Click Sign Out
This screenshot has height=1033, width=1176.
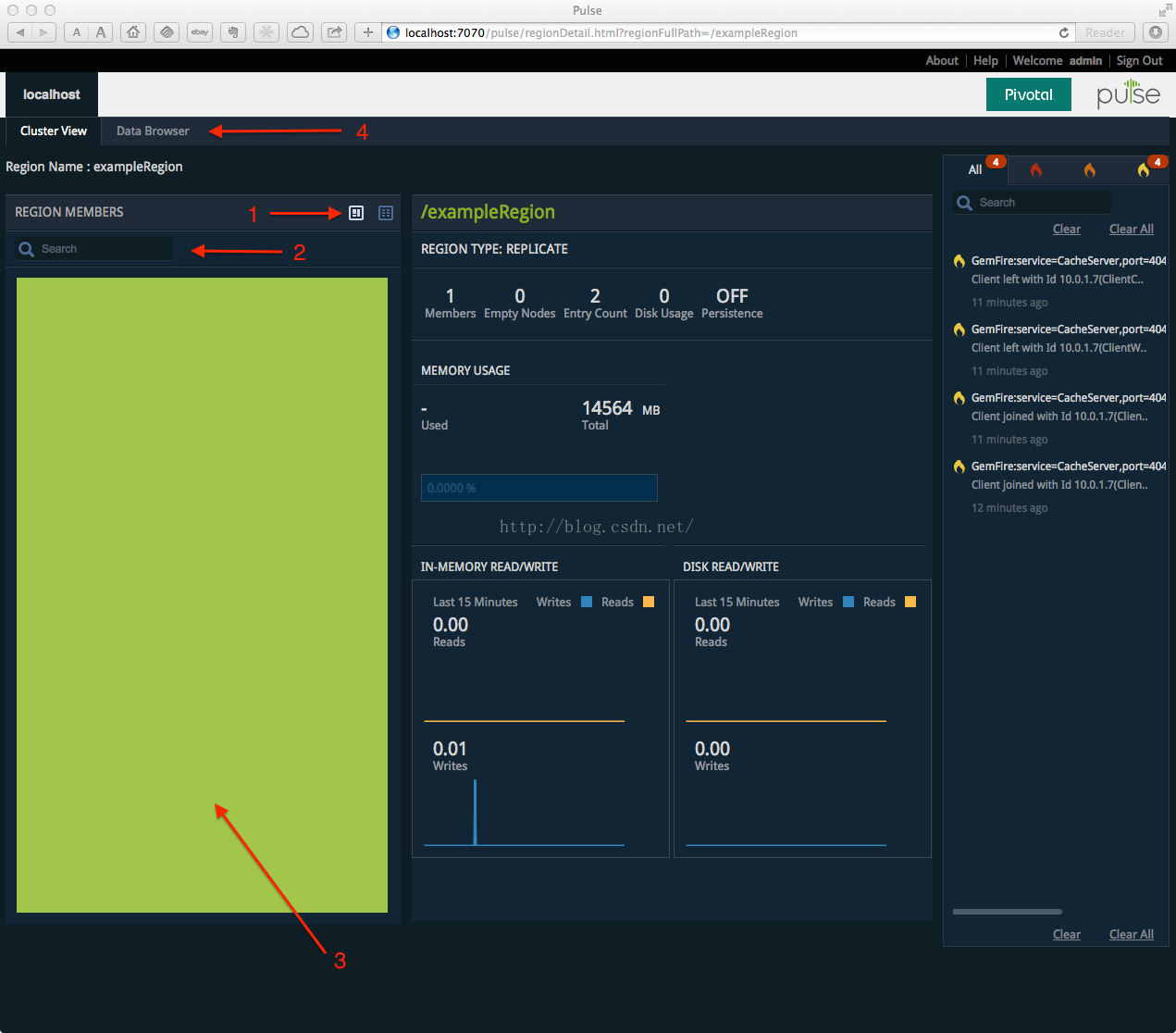(x=1139, y=60)
